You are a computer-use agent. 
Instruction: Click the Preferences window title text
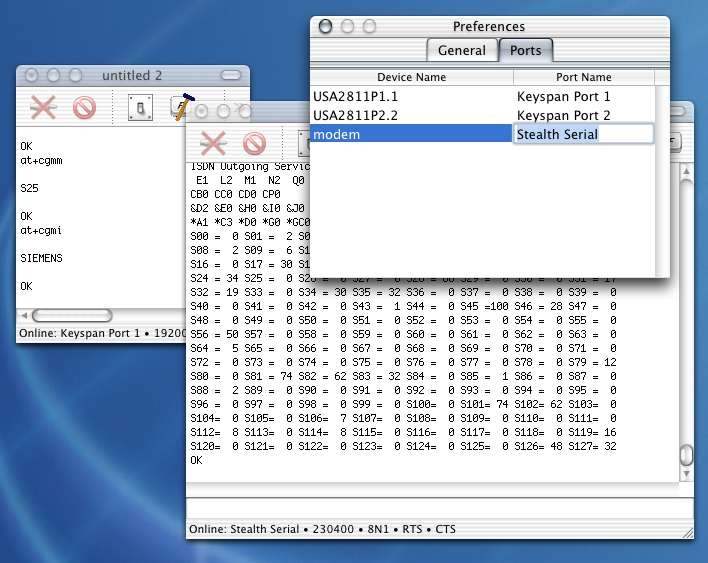click(x=489, y=27)
